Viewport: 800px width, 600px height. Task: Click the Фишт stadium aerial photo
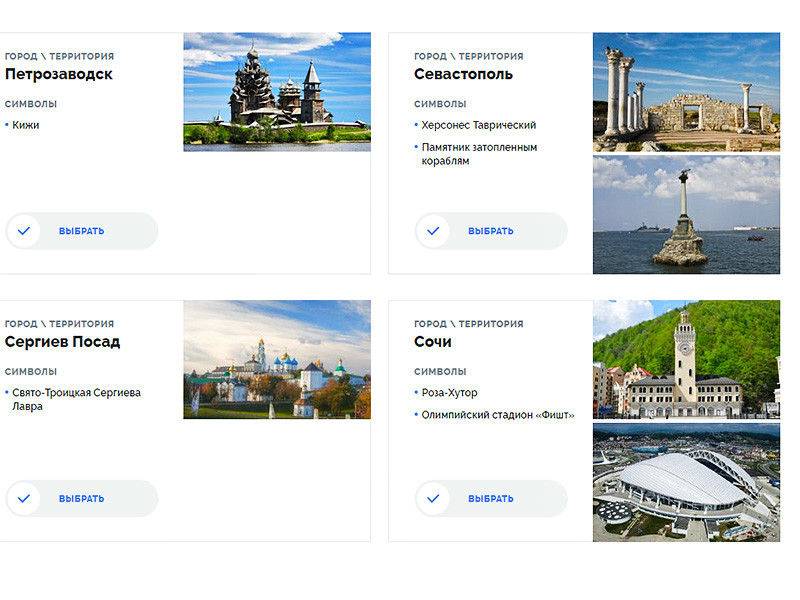[x=685, y=482]
